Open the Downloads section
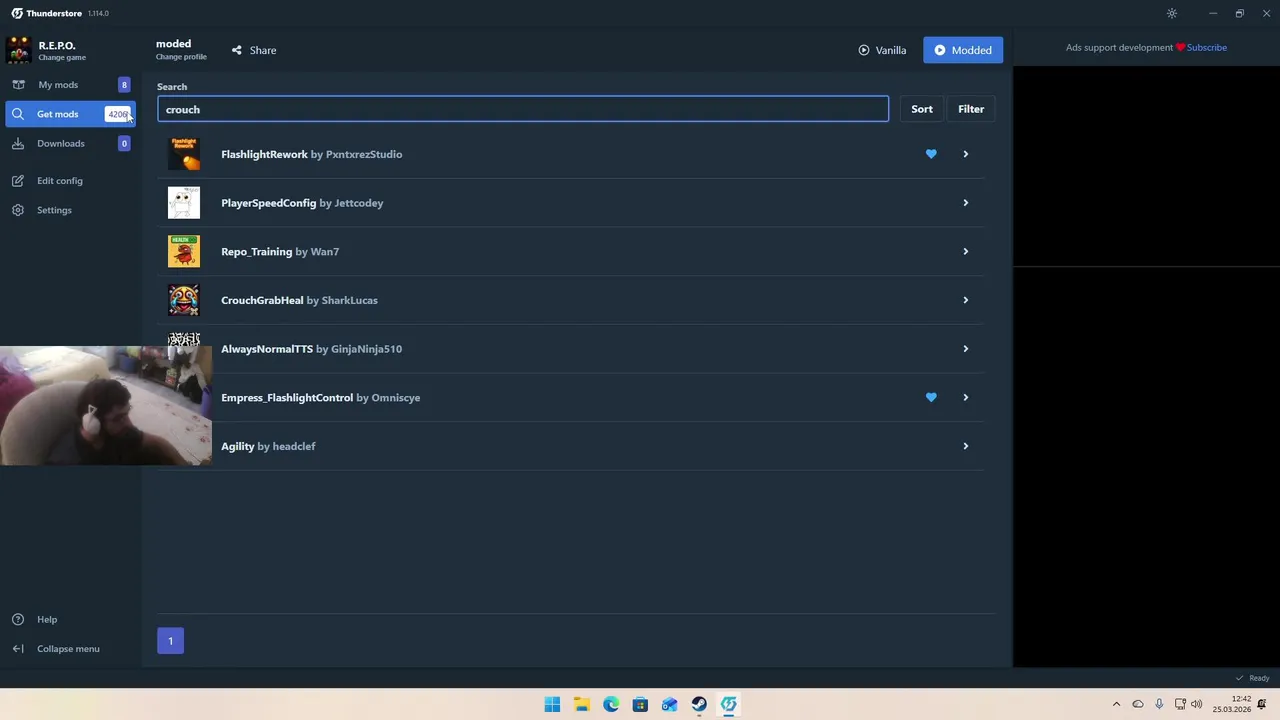 70,143
